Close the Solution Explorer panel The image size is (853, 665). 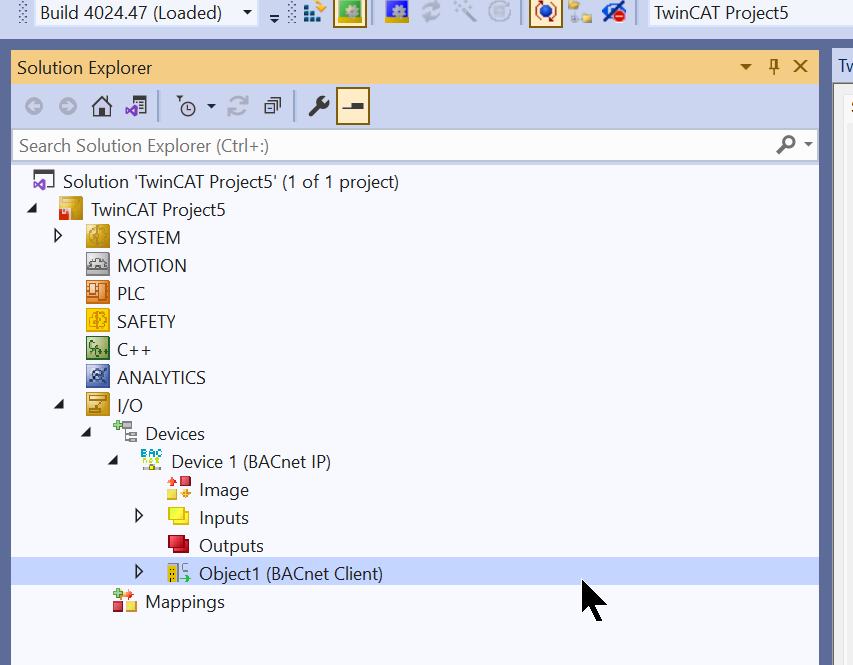click(800, 67)
